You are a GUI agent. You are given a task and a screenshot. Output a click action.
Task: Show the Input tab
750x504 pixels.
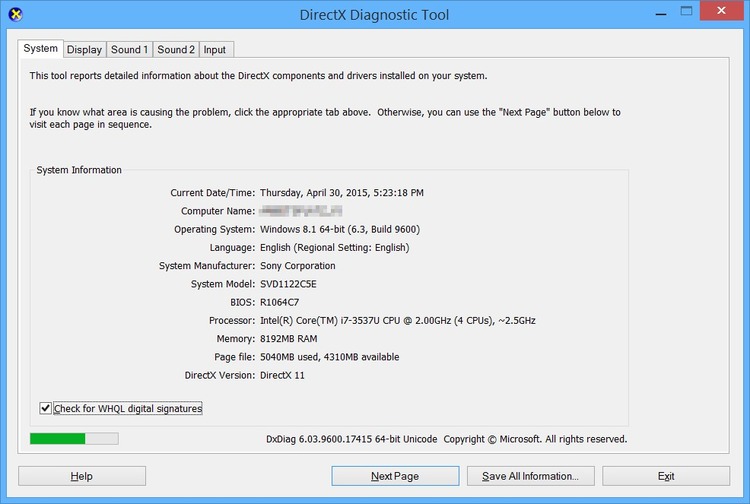(x=215, y=50)
